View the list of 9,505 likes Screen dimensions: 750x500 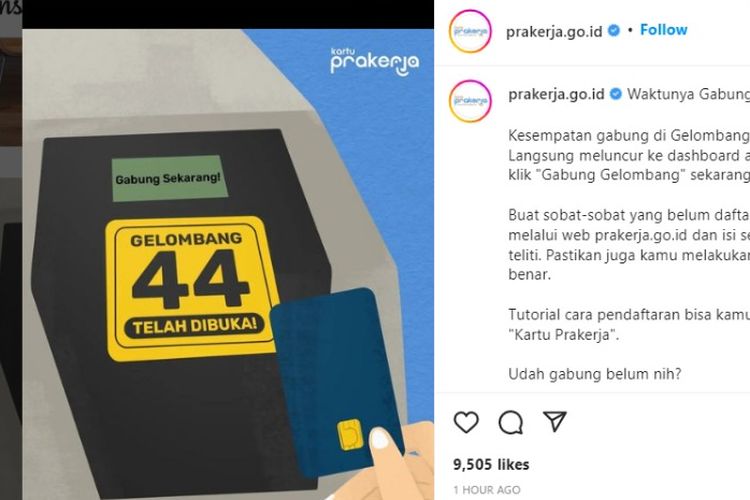click(x=491, y=464)
